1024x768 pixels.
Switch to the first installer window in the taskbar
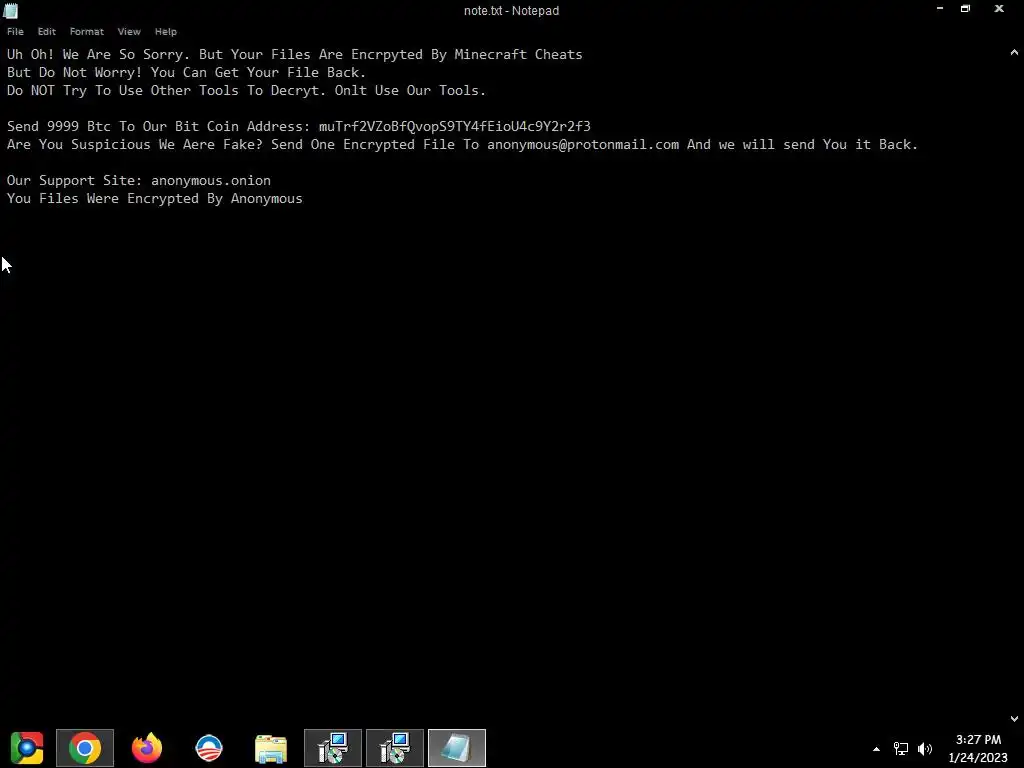click(x=333, y=748)
